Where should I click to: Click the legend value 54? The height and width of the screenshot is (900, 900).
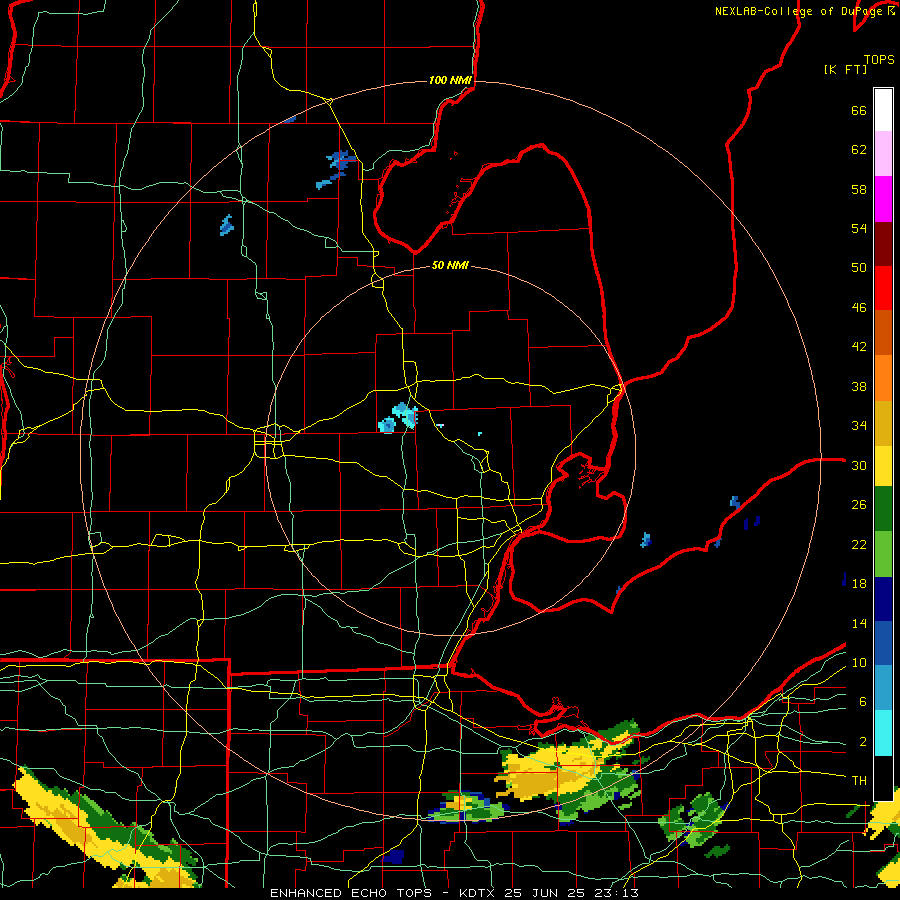[859, 228]
